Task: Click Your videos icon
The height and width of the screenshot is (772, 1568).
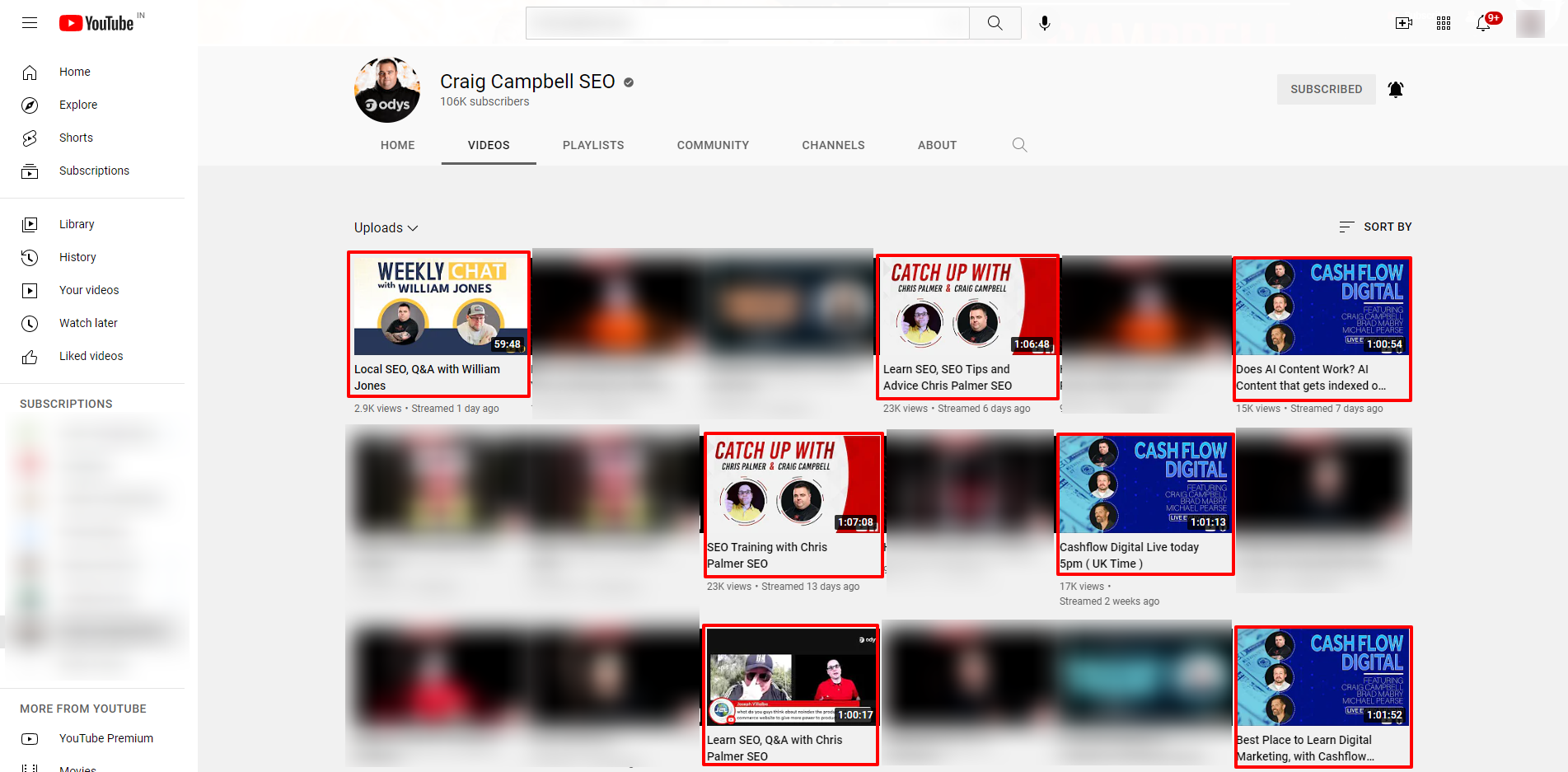Action: [x=30, y=290]
